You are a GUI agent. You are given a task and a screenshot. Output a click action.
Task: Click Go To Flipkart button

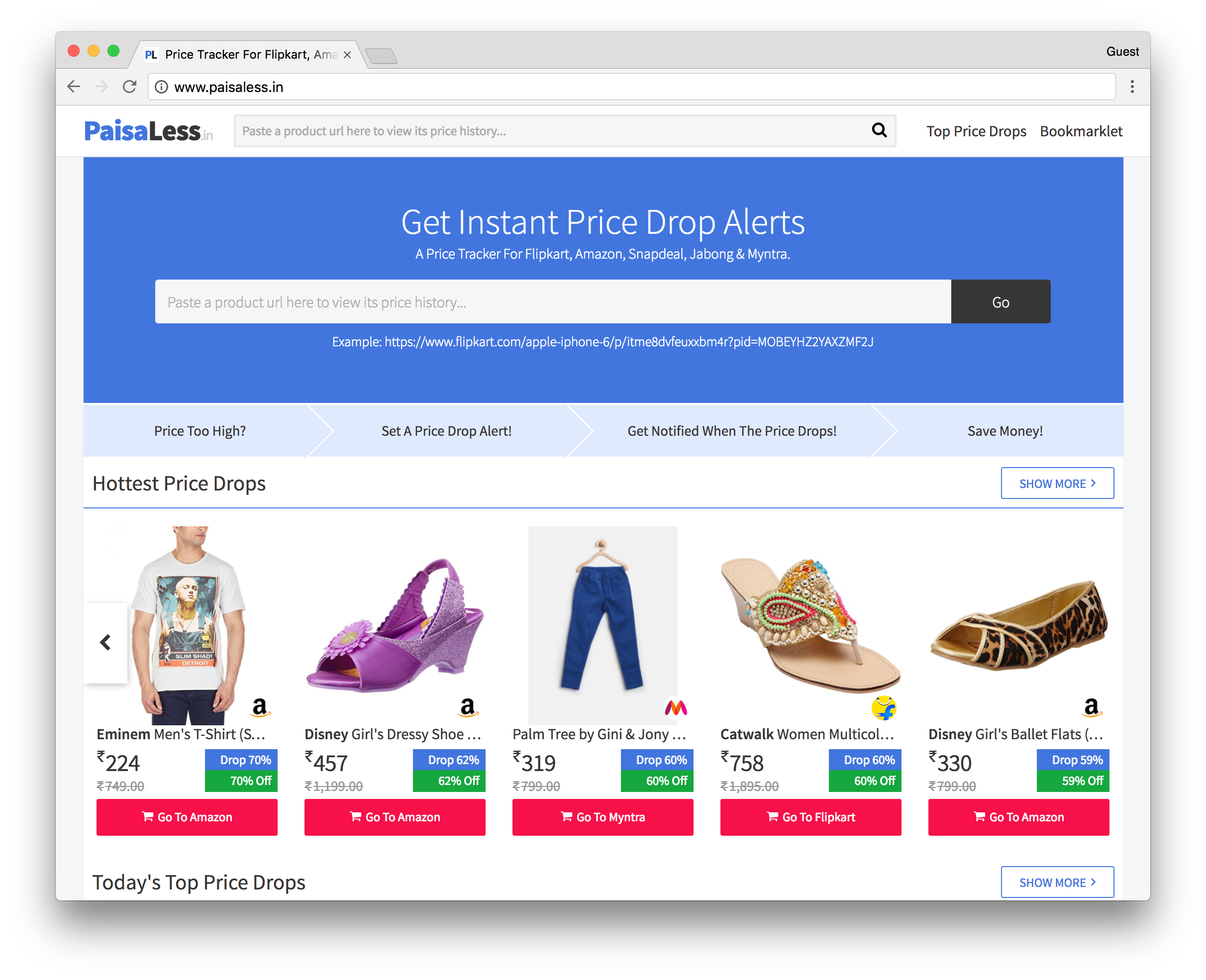(810, 817)
